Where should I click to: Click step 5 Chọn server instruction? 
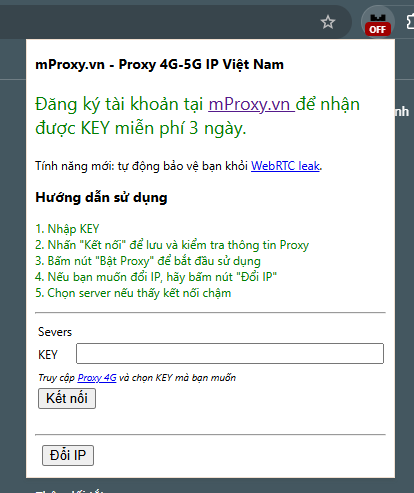[133, 293]
